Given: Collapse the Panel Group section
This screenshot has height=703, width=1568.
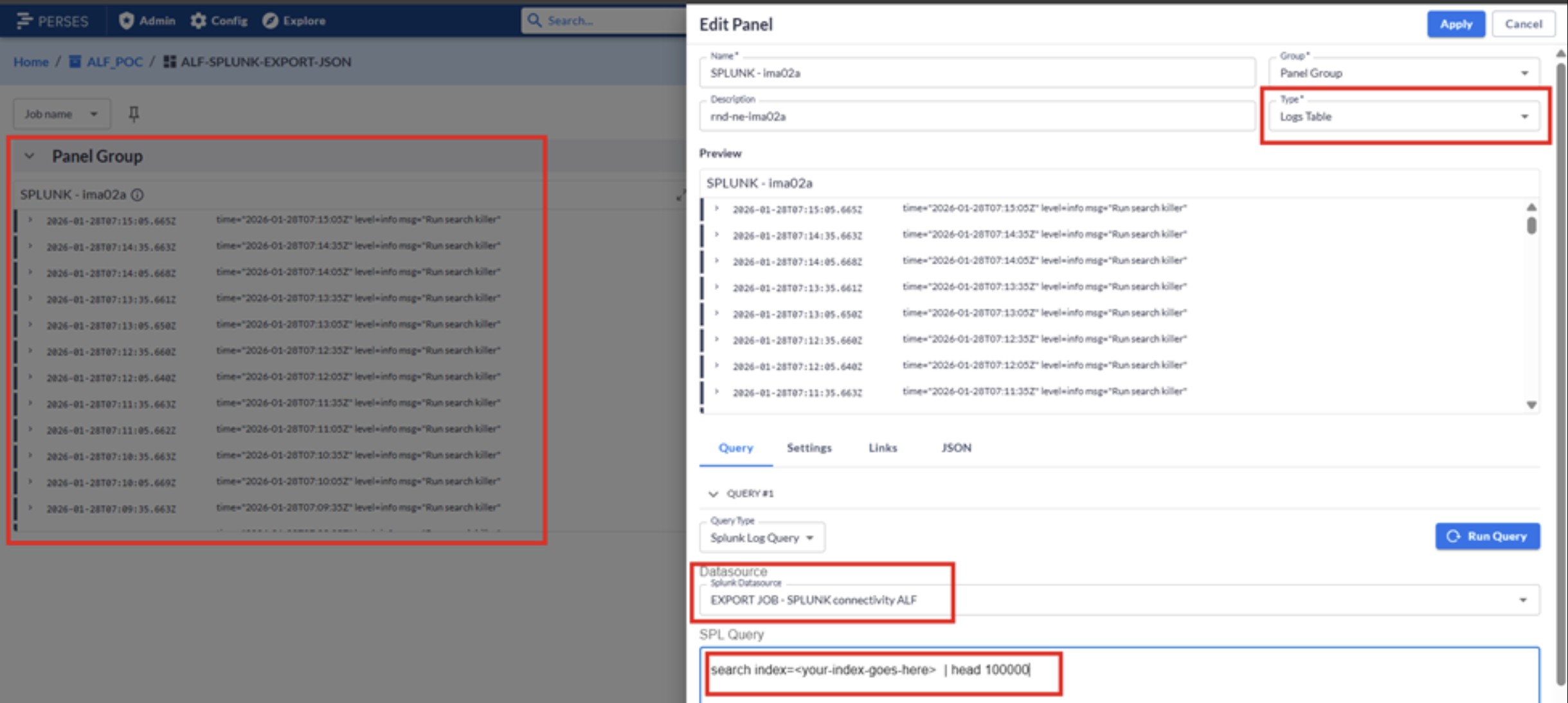Looking at the screenshot, I should [x=30, y=156].
